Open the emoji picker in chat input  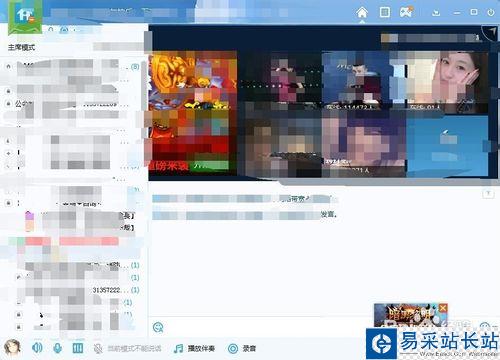158,327
